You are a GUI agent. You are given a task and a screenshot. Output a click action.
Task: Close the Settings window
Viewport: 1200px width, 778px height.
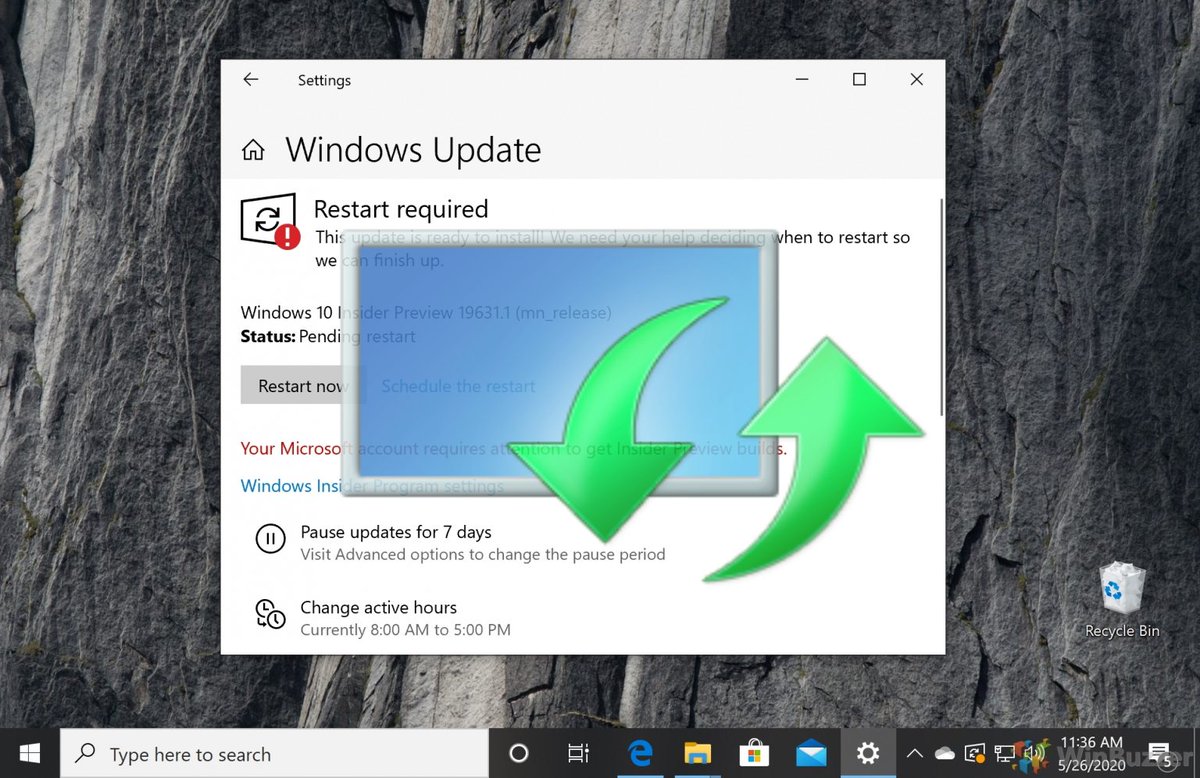coord(916,80)
